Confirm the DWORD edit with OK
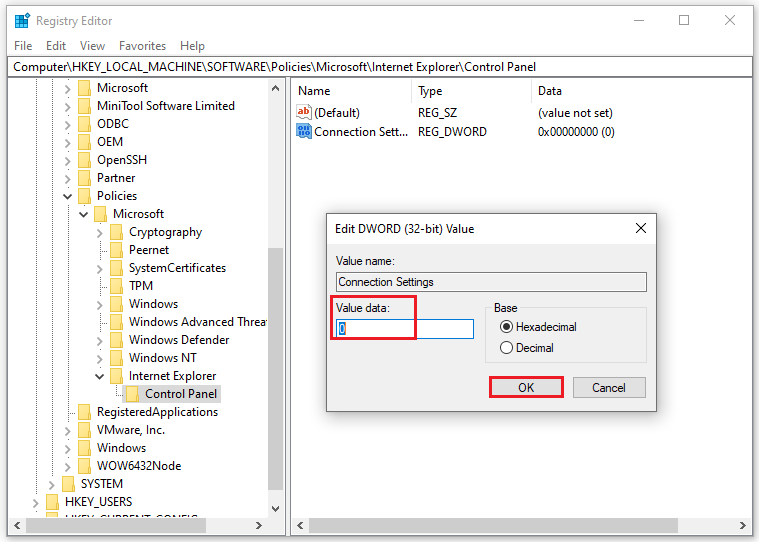This screenshot has width=759, height=542. 526,388
